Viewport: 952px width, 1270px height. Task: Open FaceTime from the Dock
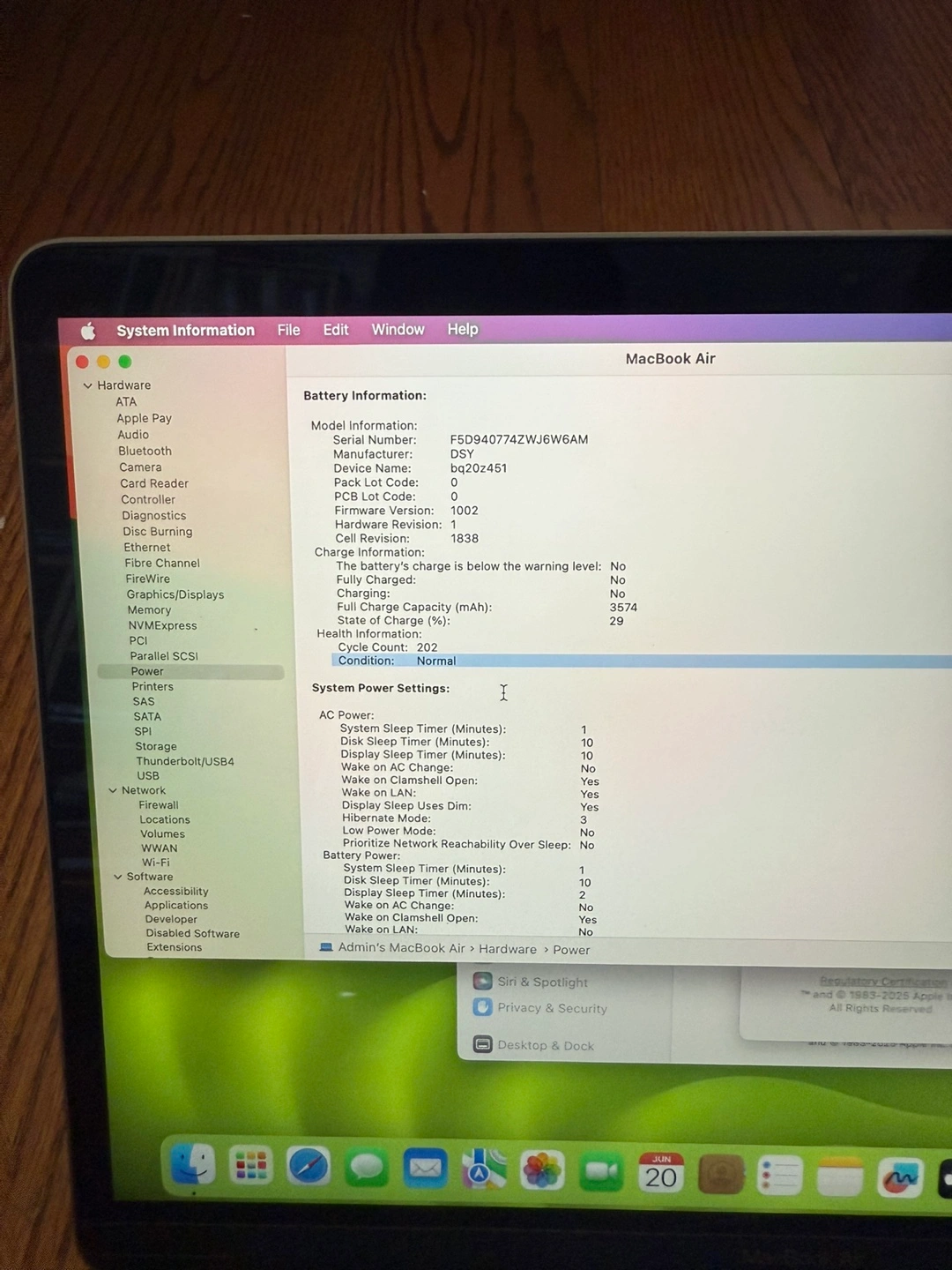click(601, 1173)
